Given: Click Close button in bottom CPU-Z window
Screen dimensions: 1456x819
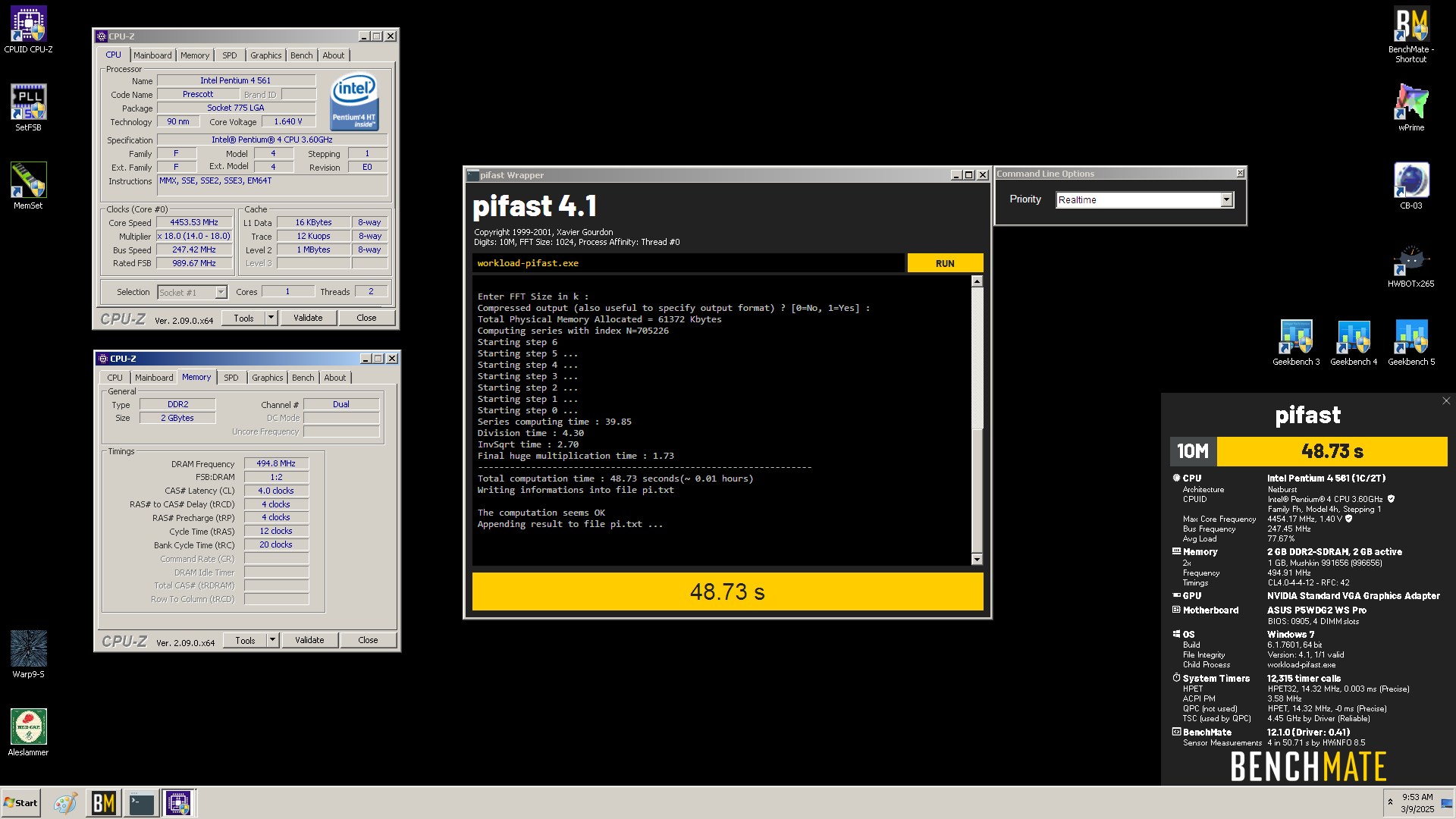Looking at the screenshot, I should (368, 640).
